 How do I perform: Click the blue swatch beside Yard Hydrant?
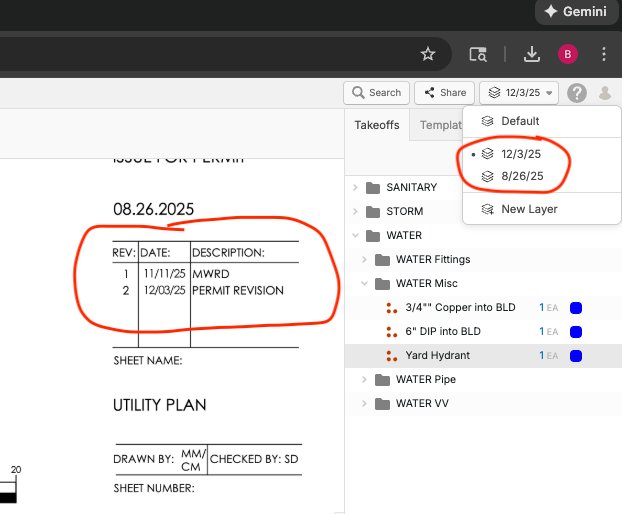click(575, 356)
